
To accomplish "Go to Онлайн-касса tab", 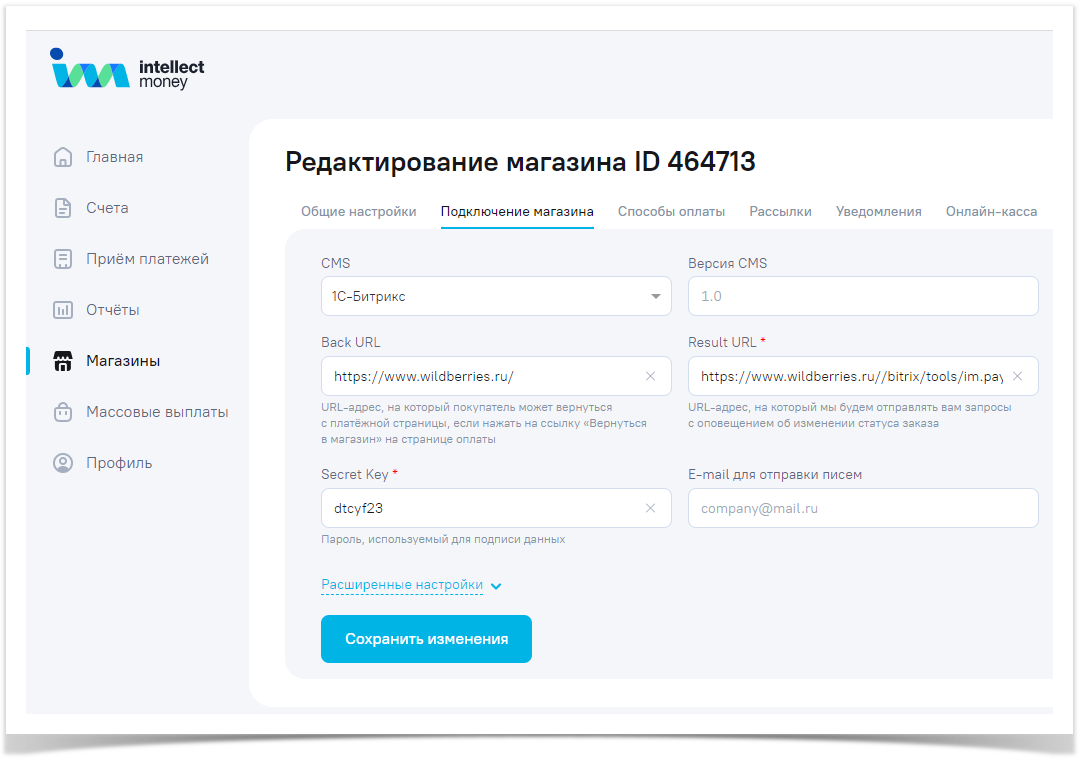I will click(991, 212).
